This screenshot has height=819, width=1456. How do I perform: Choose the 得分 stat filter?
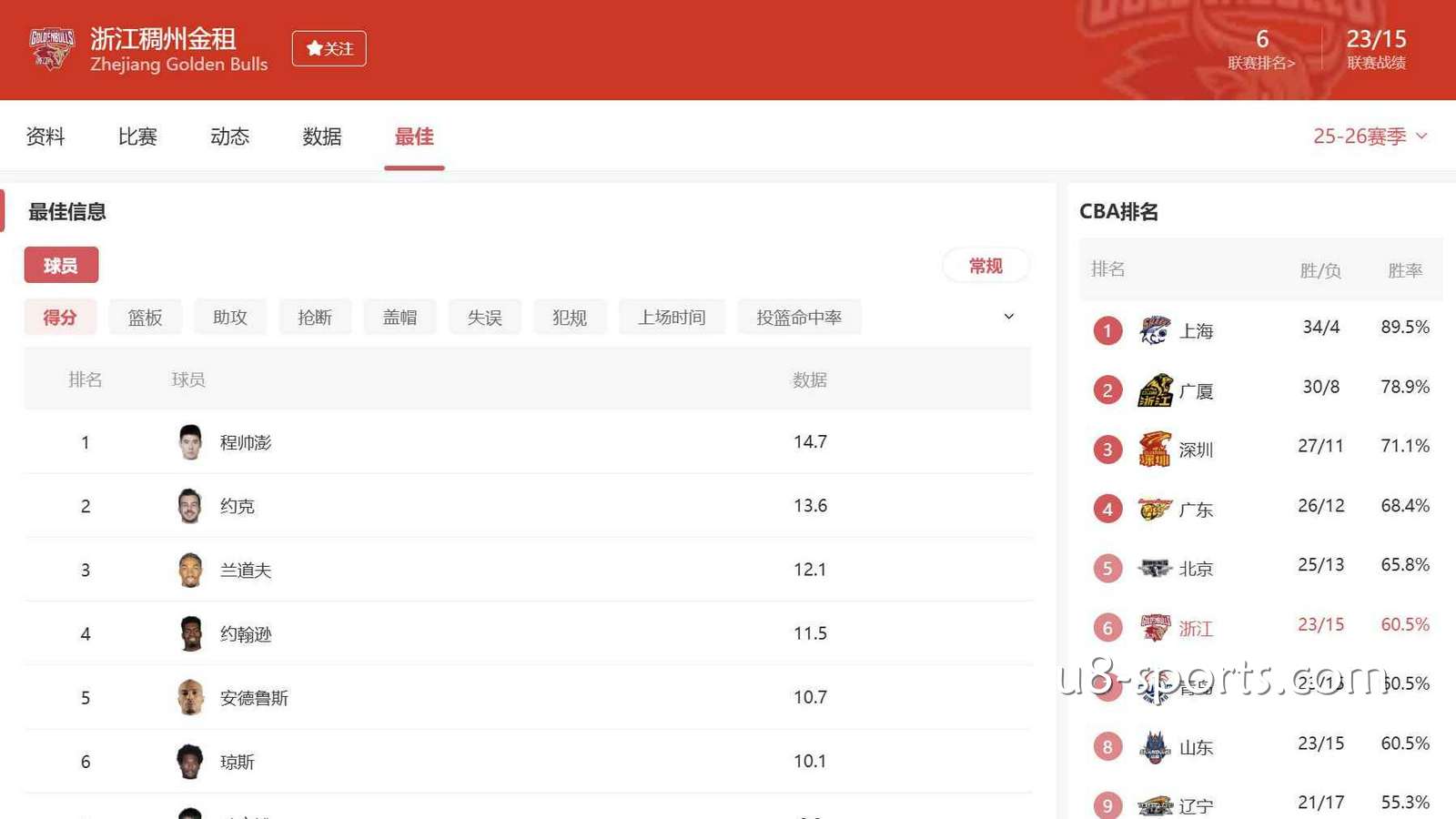tap(60, 318)
